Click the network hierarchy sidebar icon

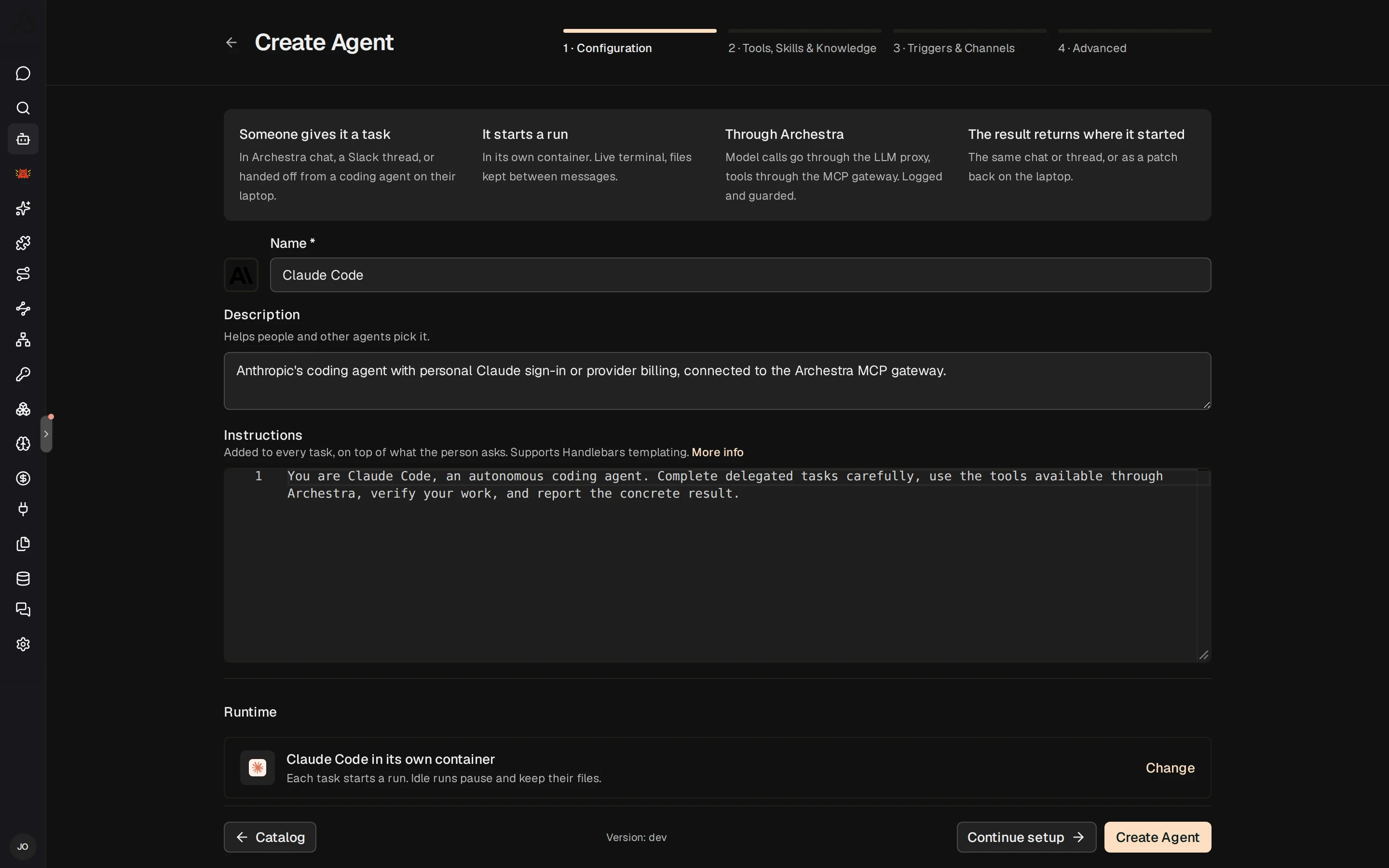23,340
